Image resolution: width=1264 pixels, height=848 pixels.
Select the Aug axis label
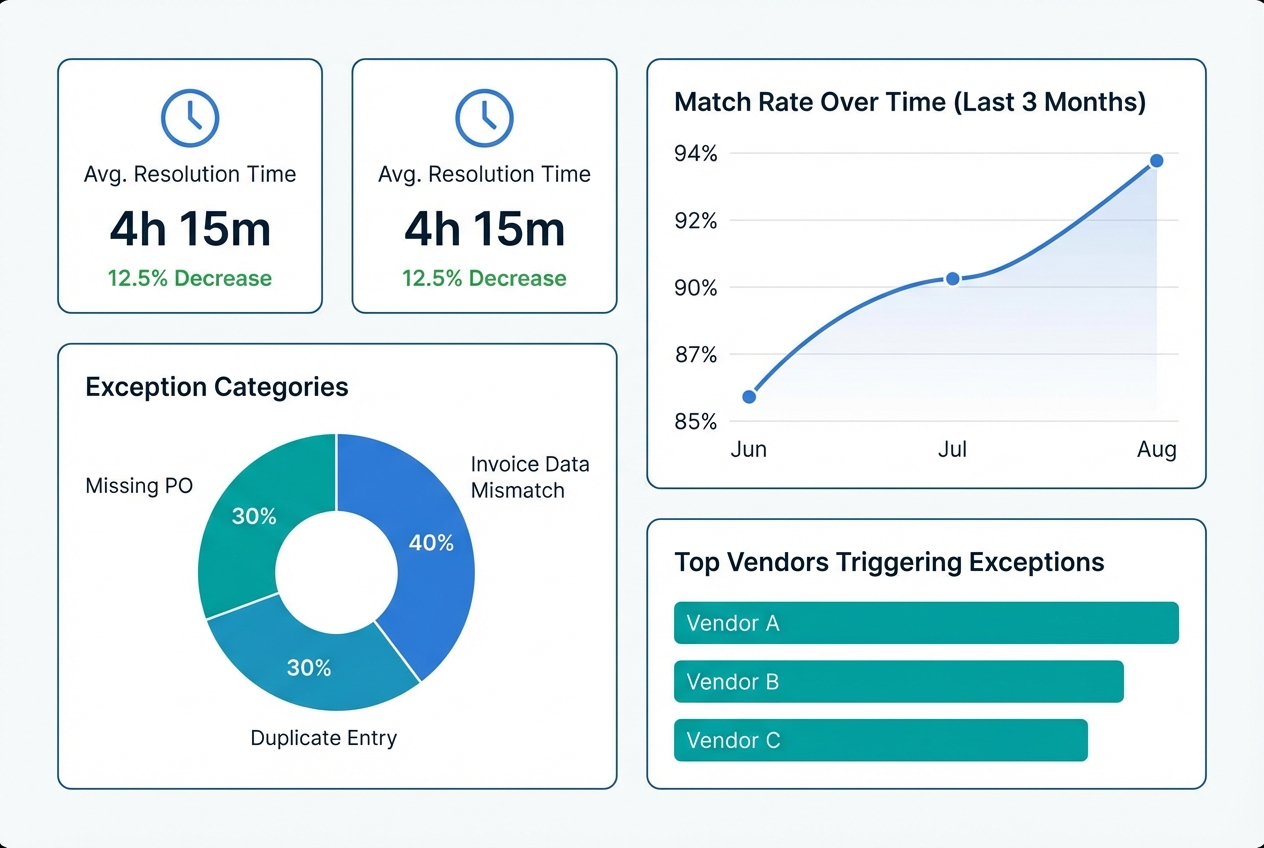tap(1156, 449)
